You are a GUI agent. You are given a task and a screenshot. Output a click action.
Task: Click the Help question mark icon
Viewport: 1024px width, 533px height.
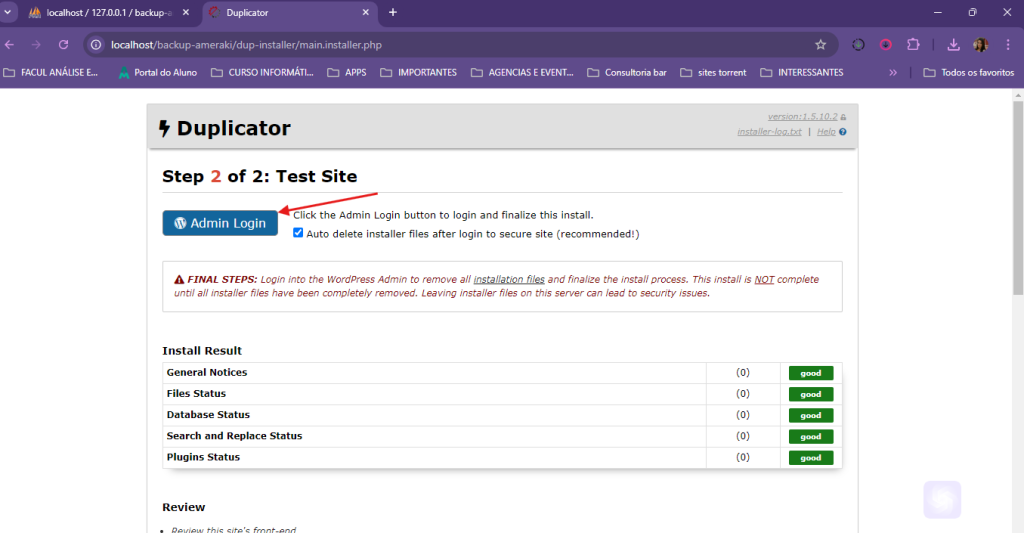click(x=843, y=132)
